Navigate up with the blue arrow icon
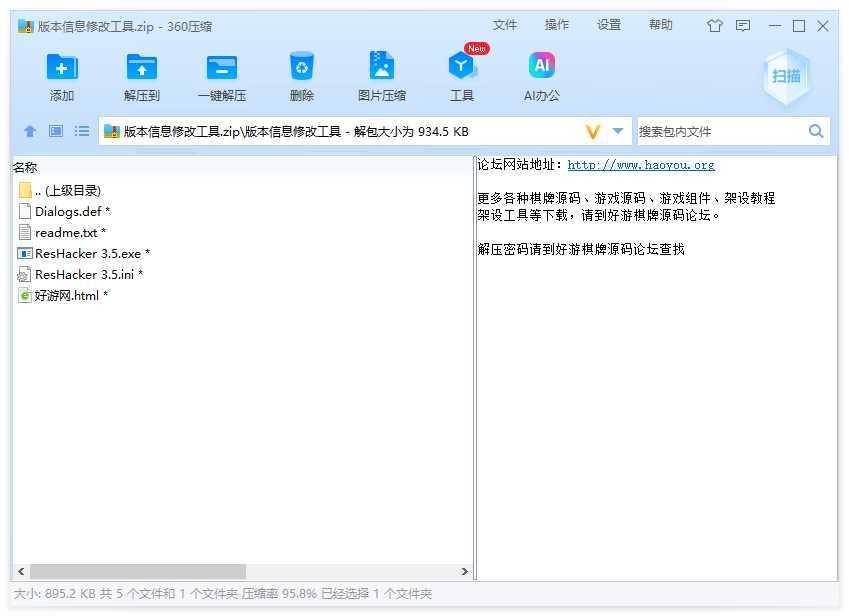Viewport: 849px width, 616px height. 30,131
